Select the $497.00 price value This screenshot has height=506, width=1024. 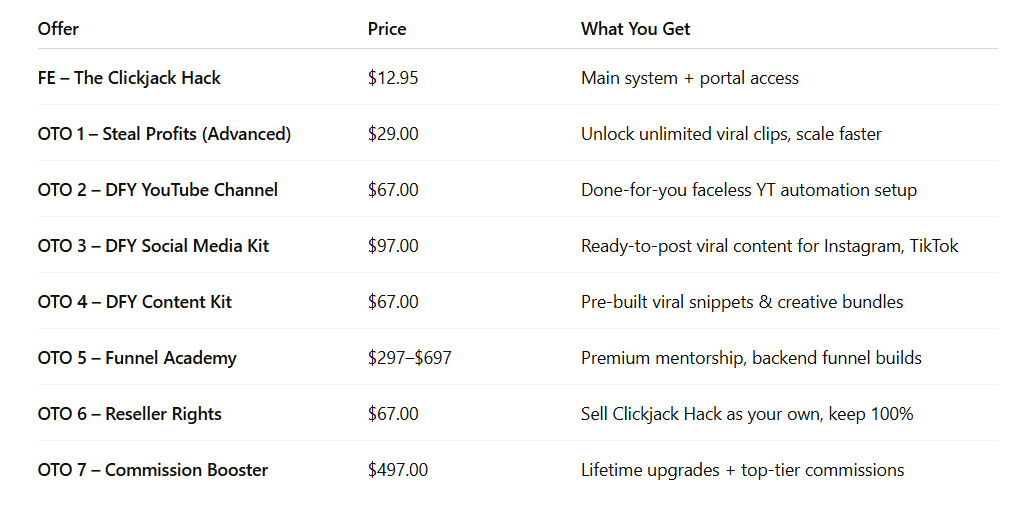coord(398,470)
